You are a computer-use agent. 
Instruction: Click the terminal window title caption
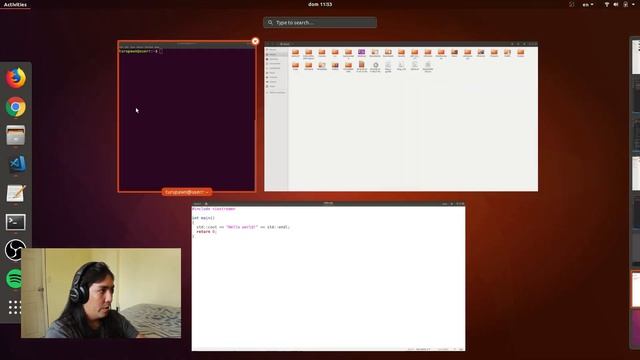click(187, 192)
